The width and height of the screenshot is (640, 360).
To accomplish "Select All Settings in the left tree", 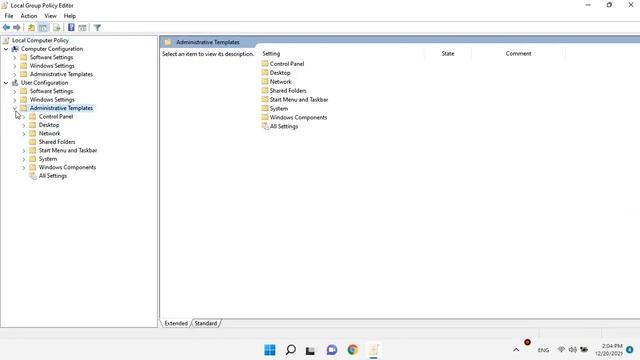I will (53, 176).
